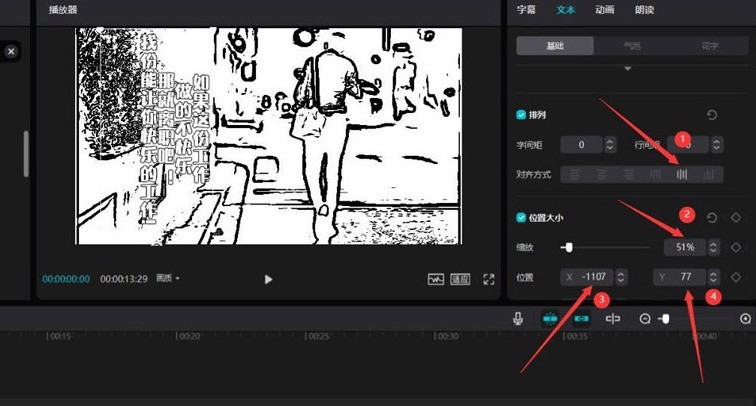The image size is (756, 406).
Task: Click the preview axis split icon
Action: coord(613,318)
